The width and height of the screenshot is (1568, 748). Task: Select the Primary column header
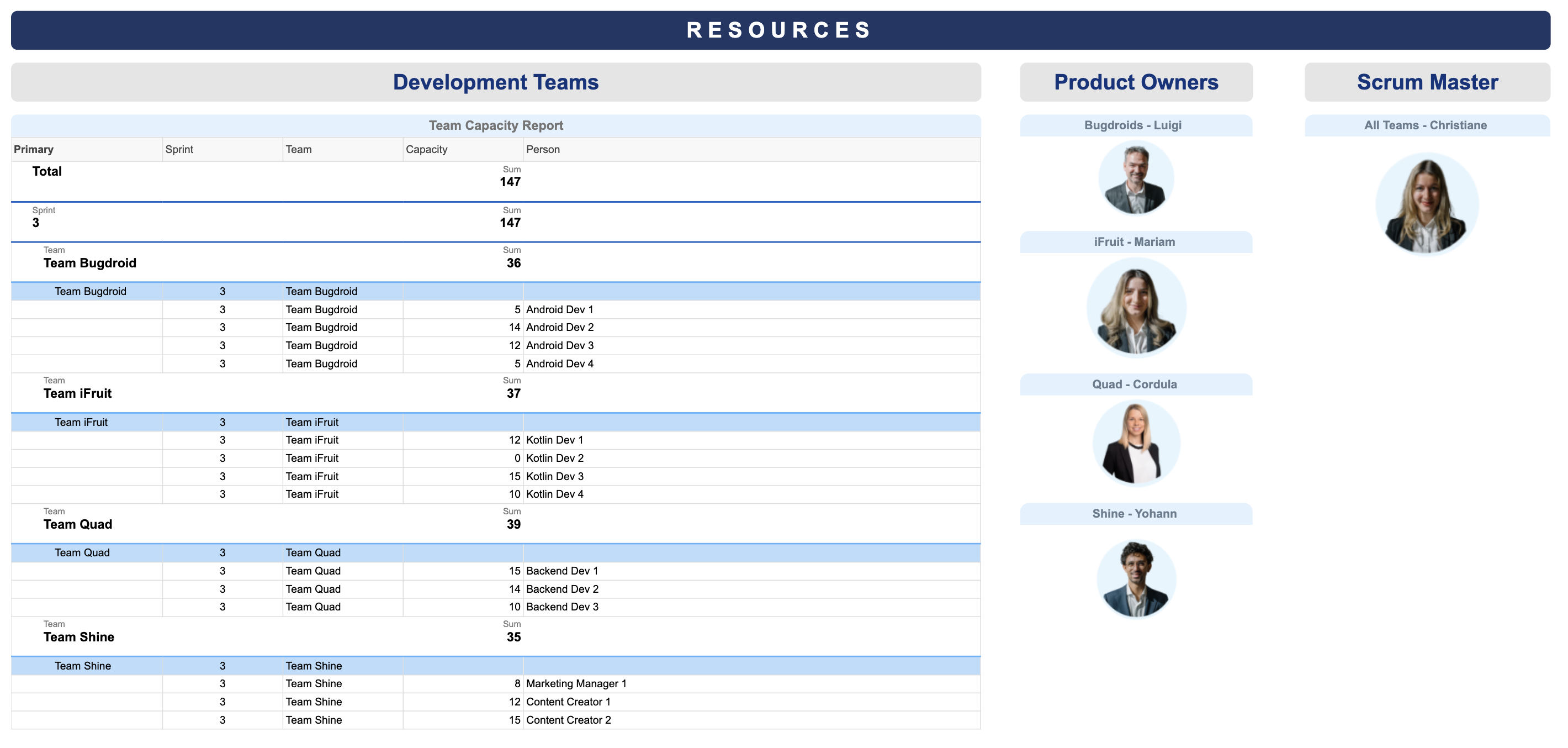[34, 149]
